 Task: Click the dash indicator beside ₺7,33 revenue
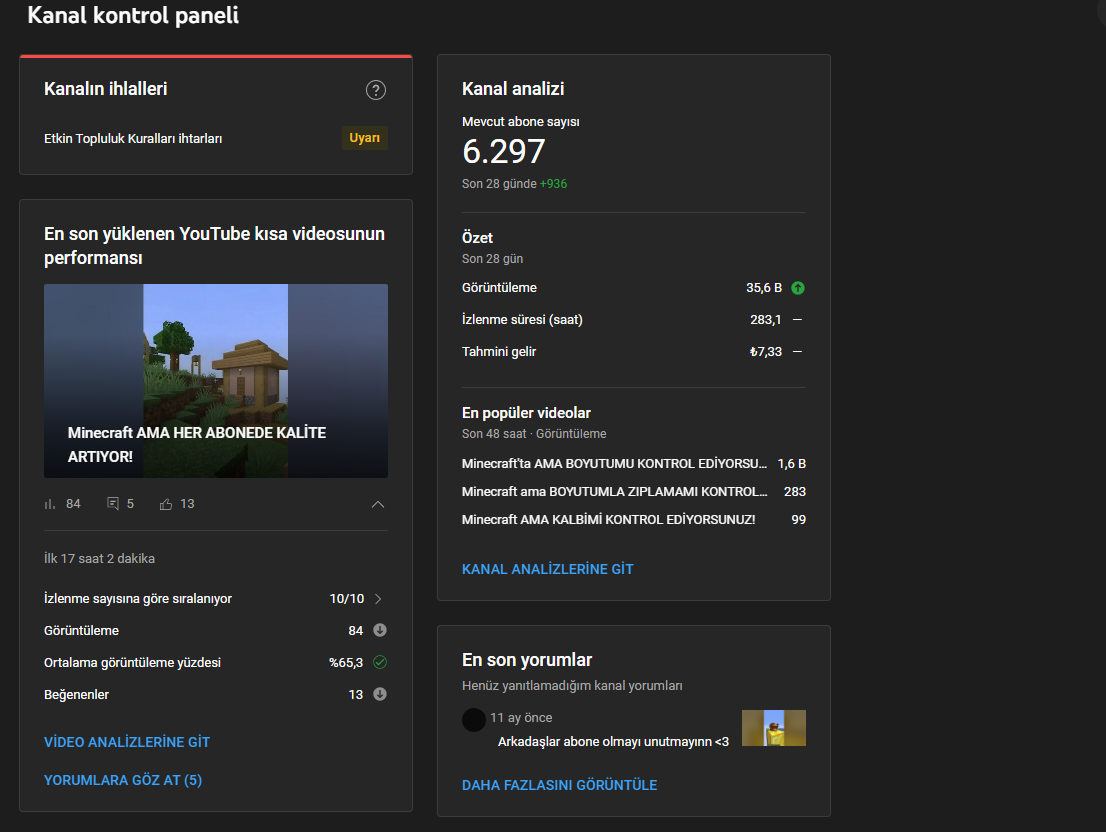click(x=797, y=351)
